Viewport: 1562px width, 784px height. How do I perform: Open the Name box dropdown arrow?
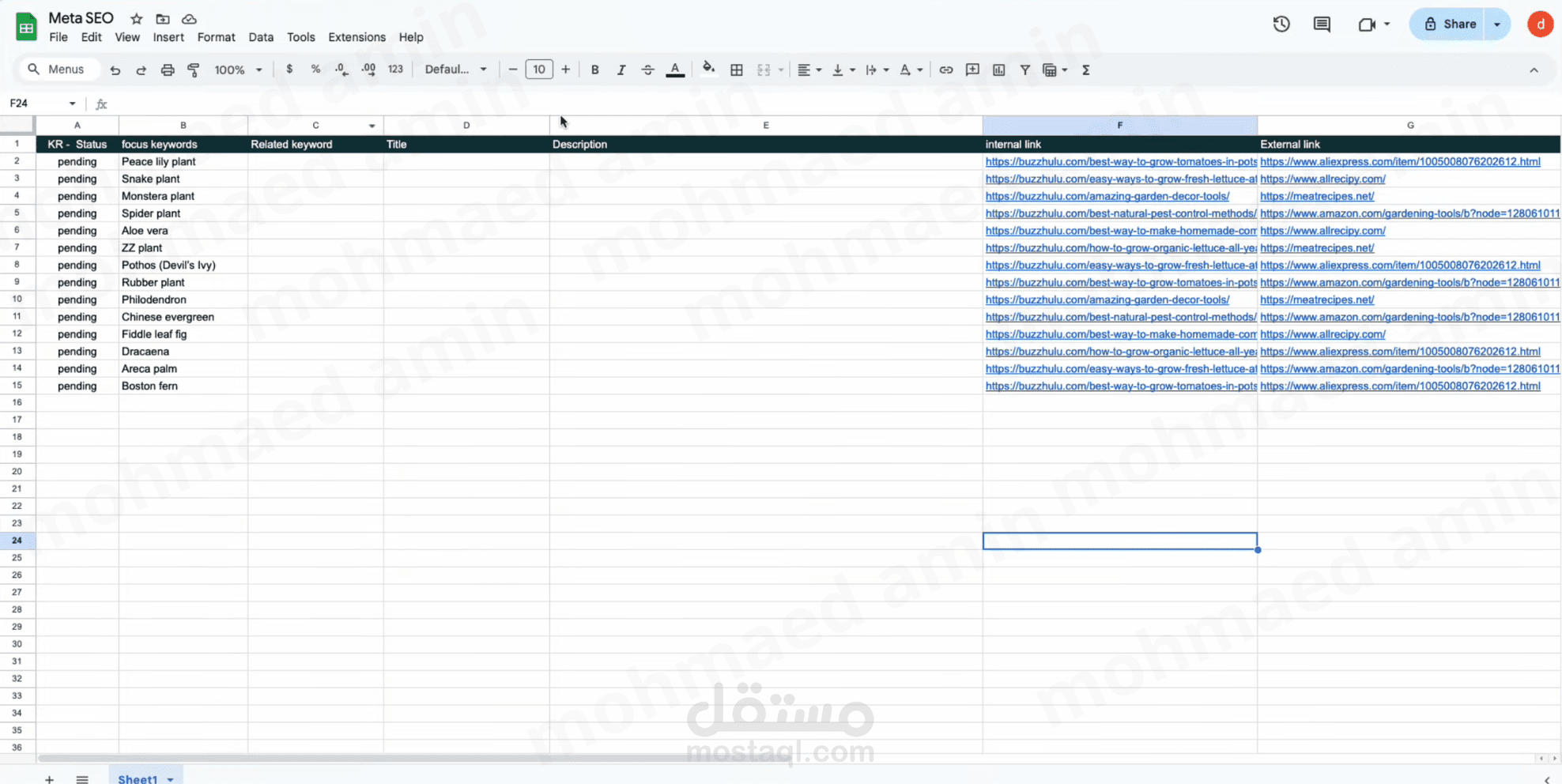coord(72,104)
